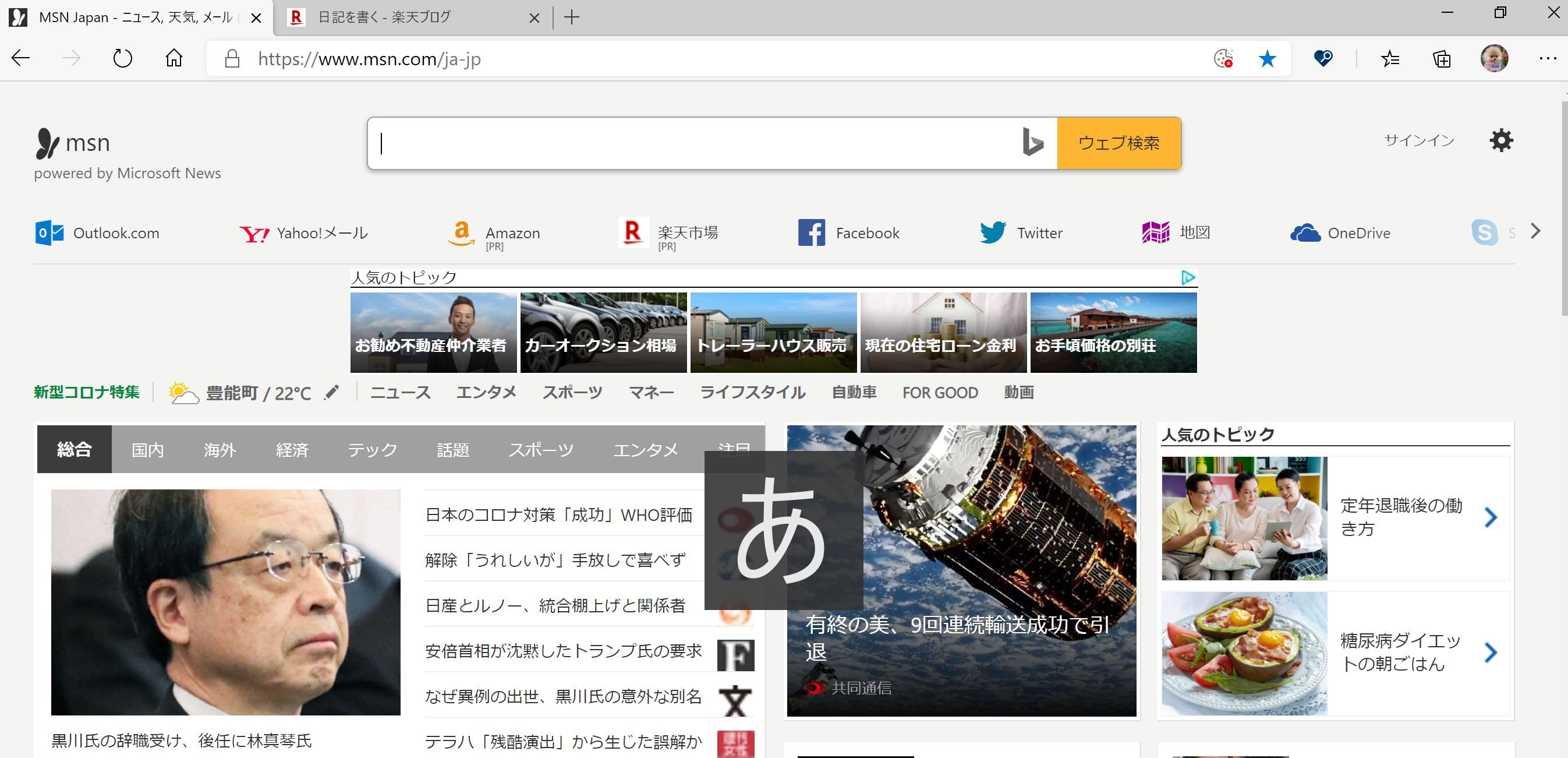Open the 動画 navigation menu item
This screenshot has width=1568, height=758.
[x=1019, y=393]
